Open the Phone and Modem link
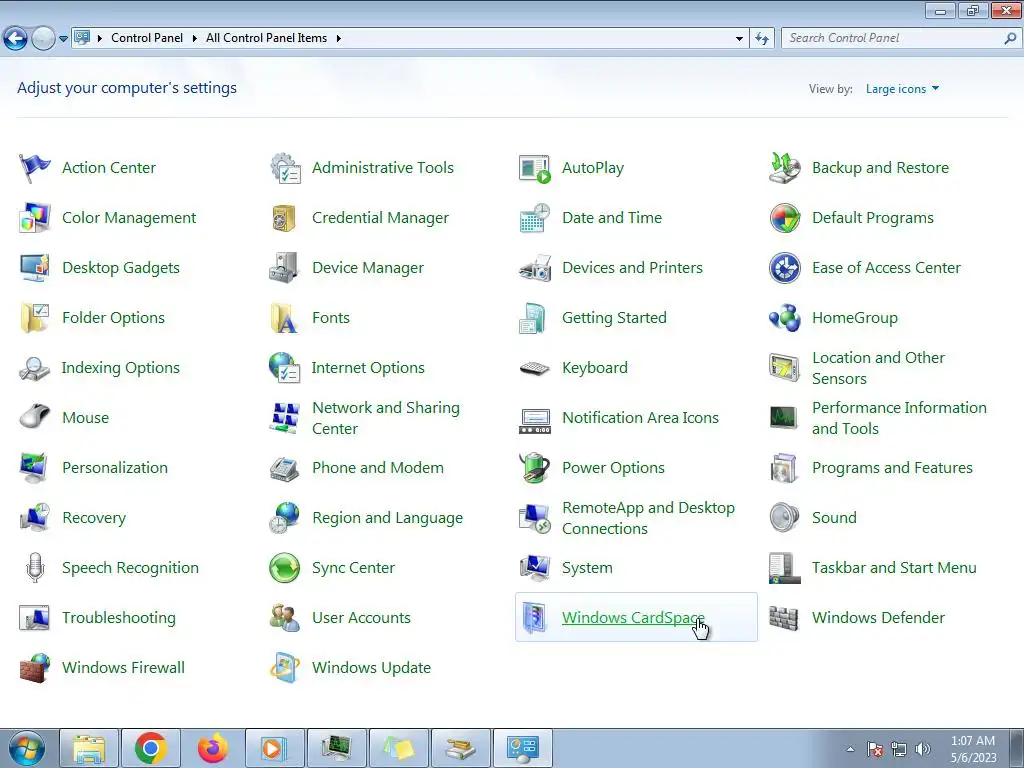Viewport: 1024px width, 768px height. point(377,468)
